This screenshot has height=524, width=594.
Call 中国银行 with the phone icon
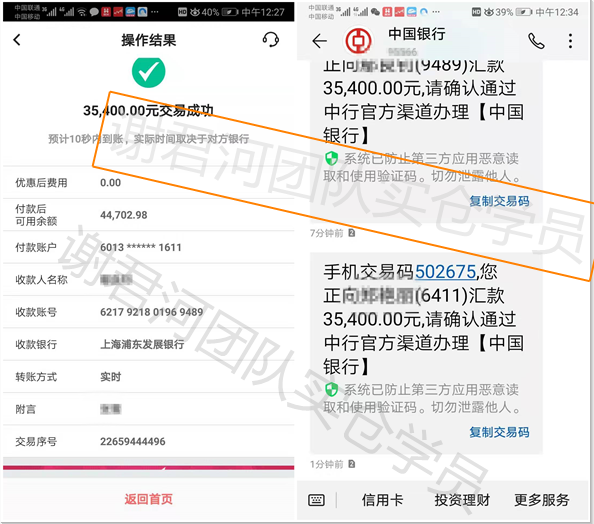coord(536,41)
